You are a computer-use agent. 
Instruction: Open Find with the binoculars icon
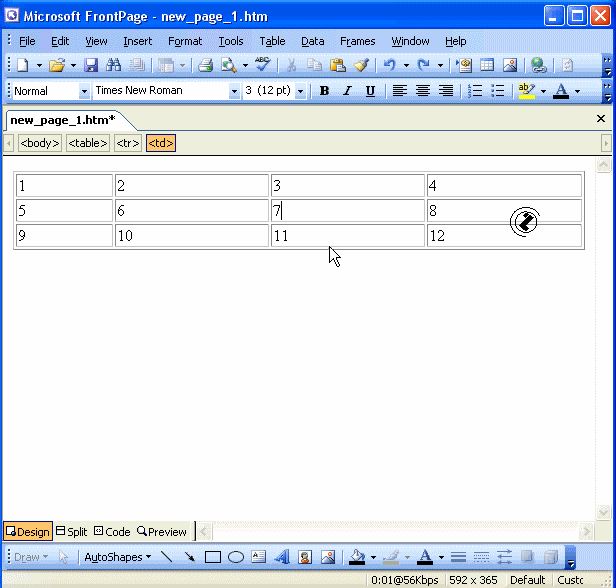(x=114, y=65)
